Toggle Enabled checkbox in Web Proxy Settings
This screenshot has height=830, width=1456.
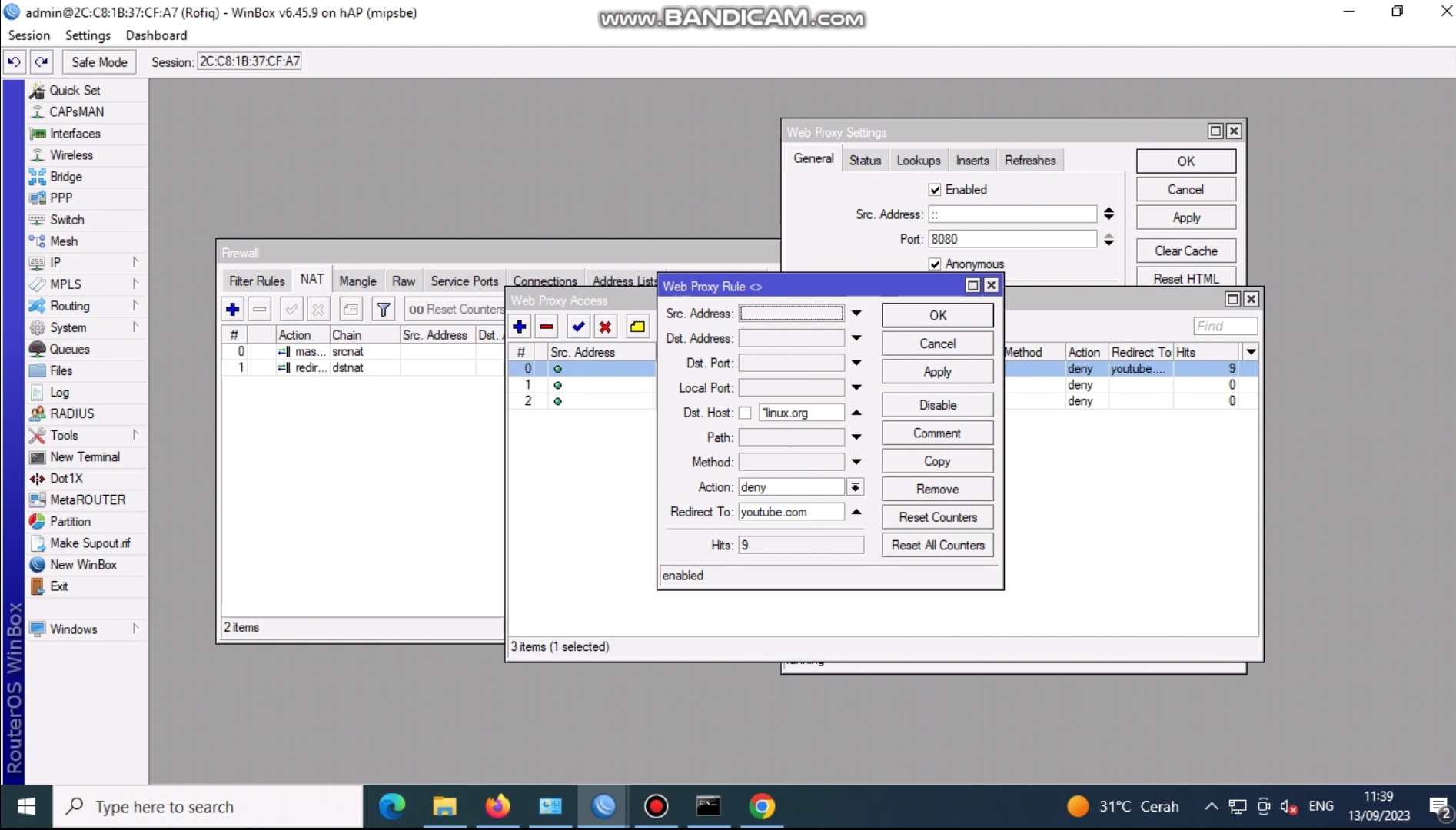pos(935,189)
